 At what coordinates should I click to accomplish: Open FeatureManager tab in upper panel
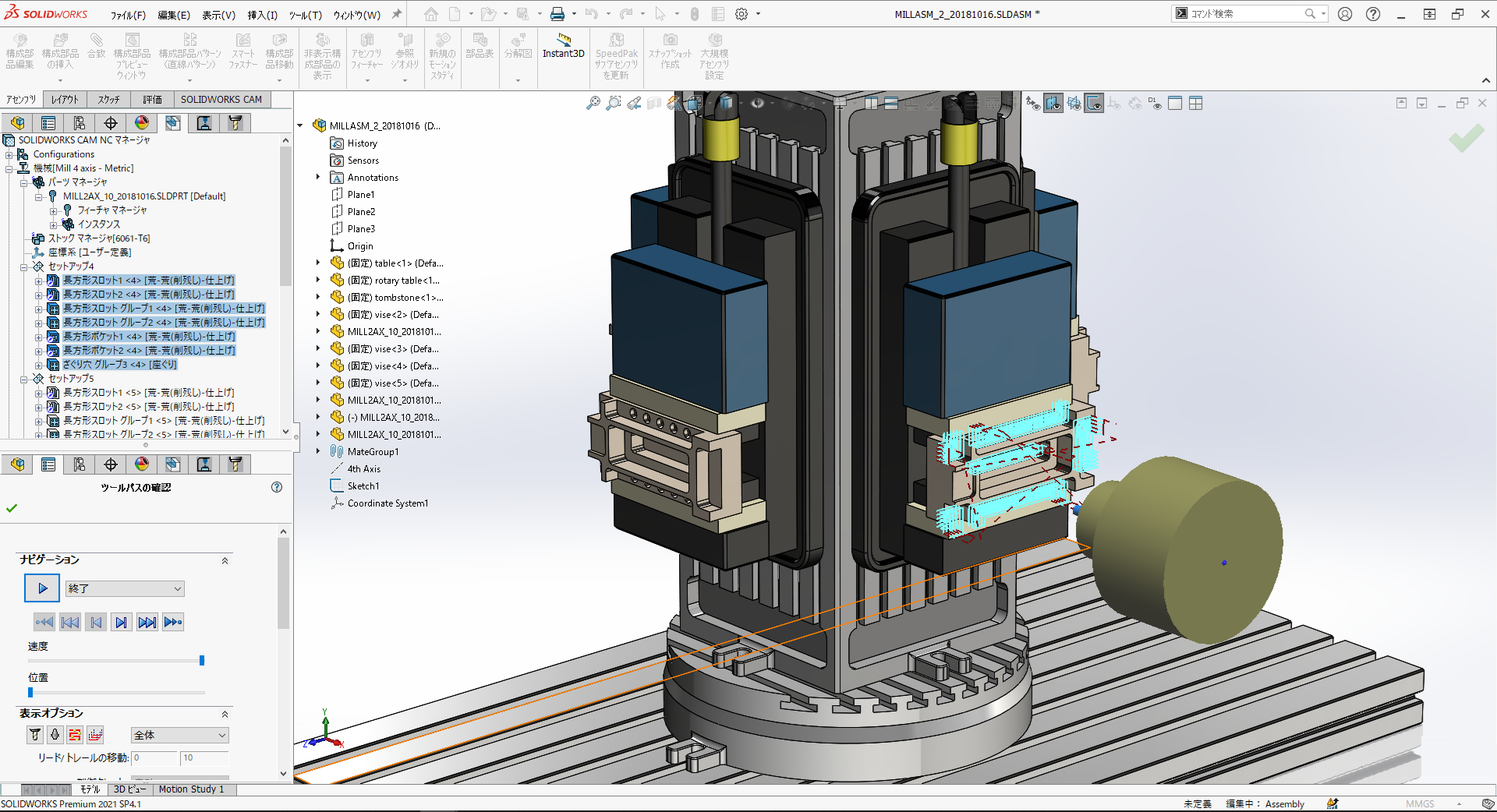pos(17,123)
